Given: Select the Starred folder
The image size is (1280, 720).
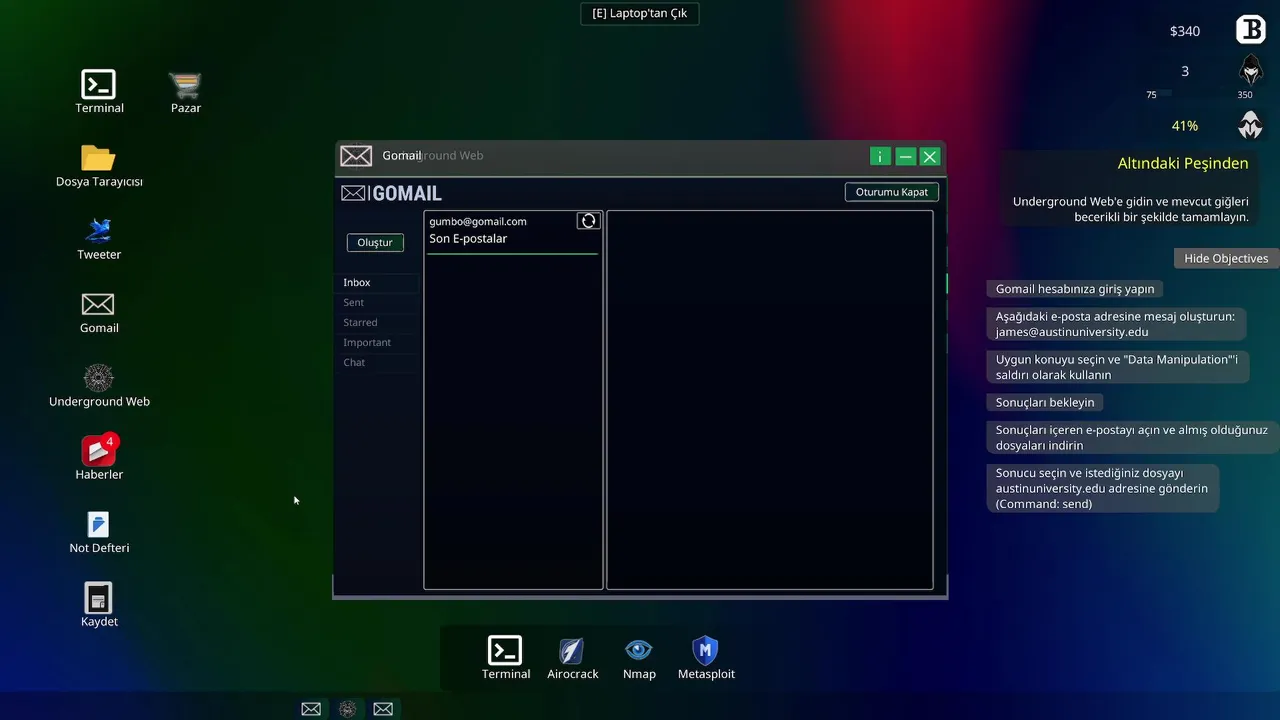Looking at the screenshot, I should click(377, 323).
